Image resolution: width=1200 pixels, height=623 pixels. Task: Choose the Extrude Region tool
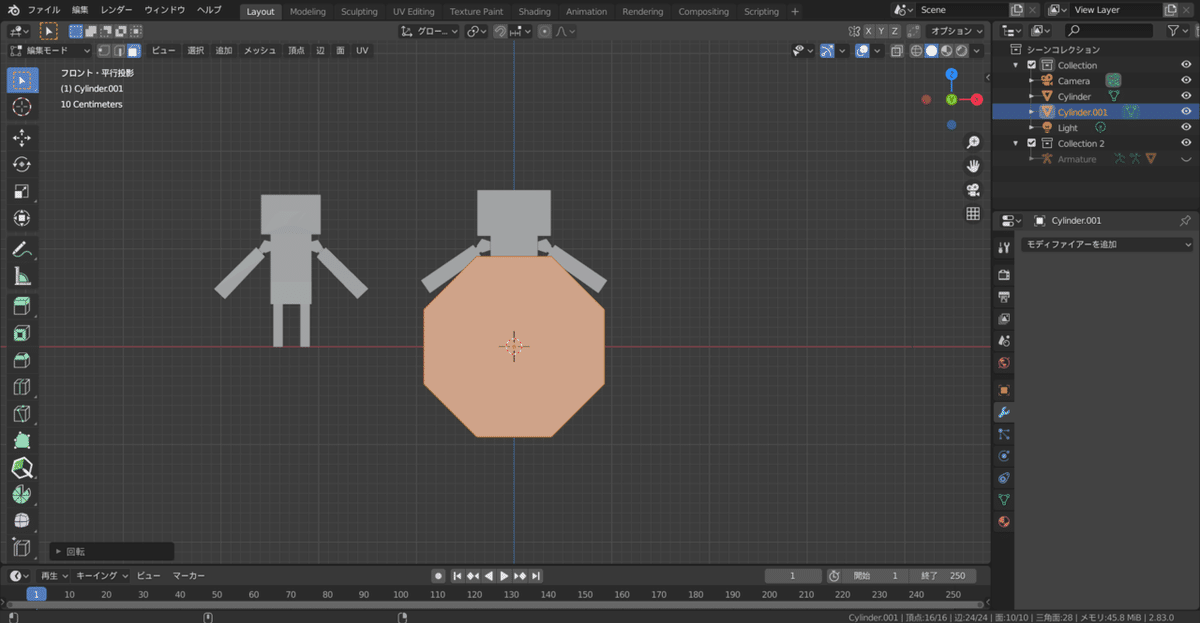point(22,306)
